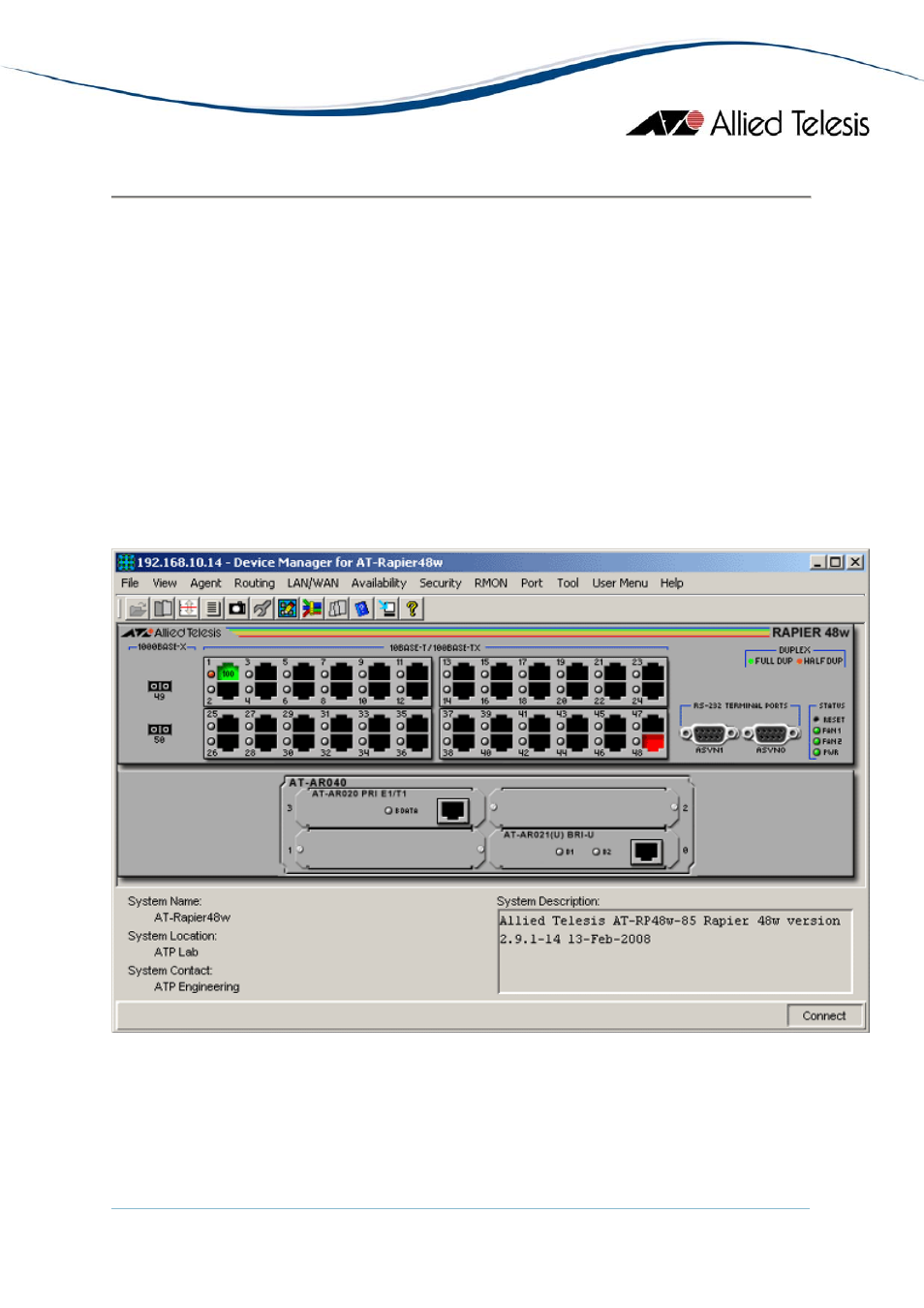Open the Agent menu

205,583
